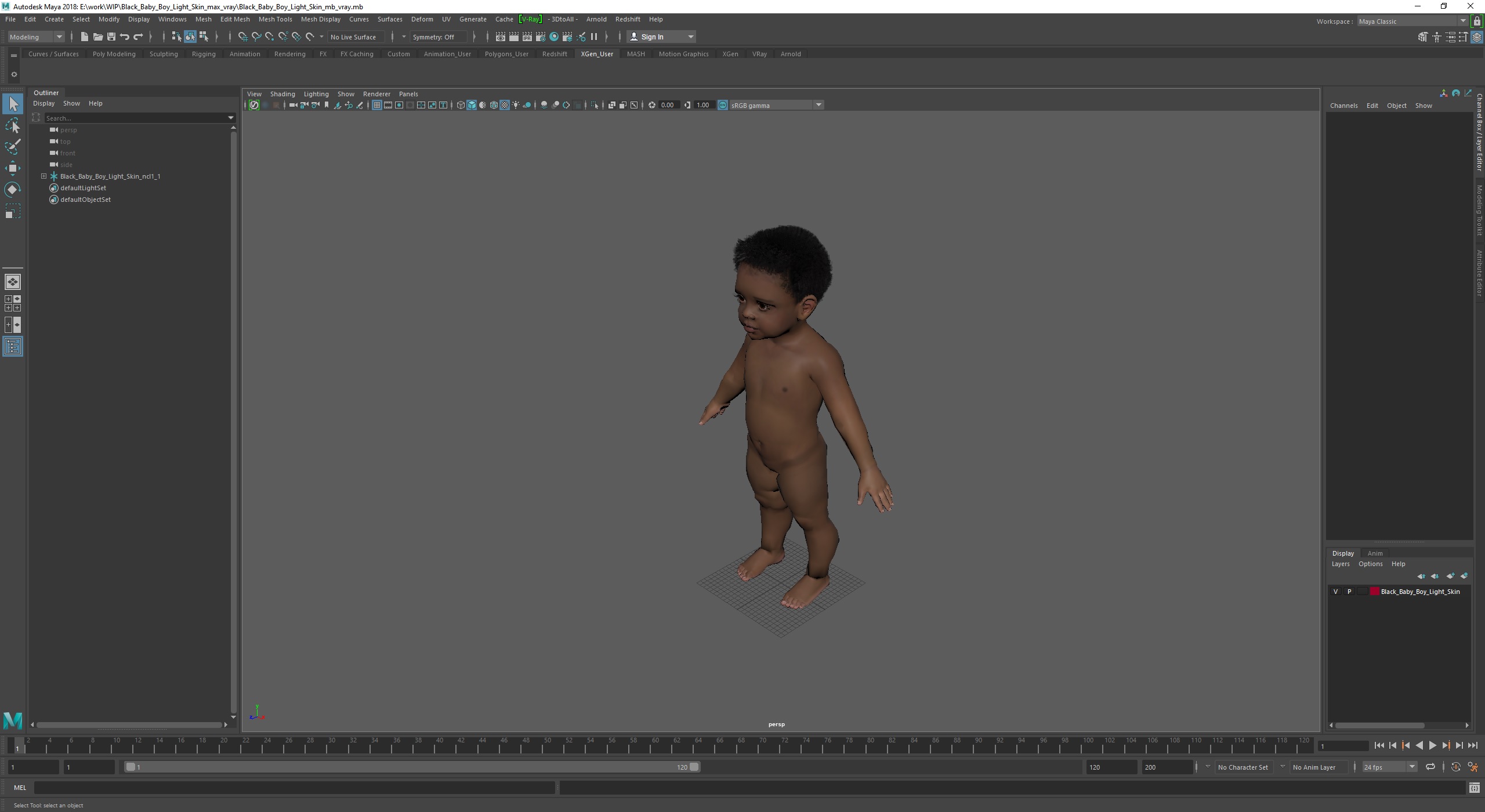Open the Outliner search filter dropdown
This screenshot has width=1485, height=812.
(x=231, y=118)
